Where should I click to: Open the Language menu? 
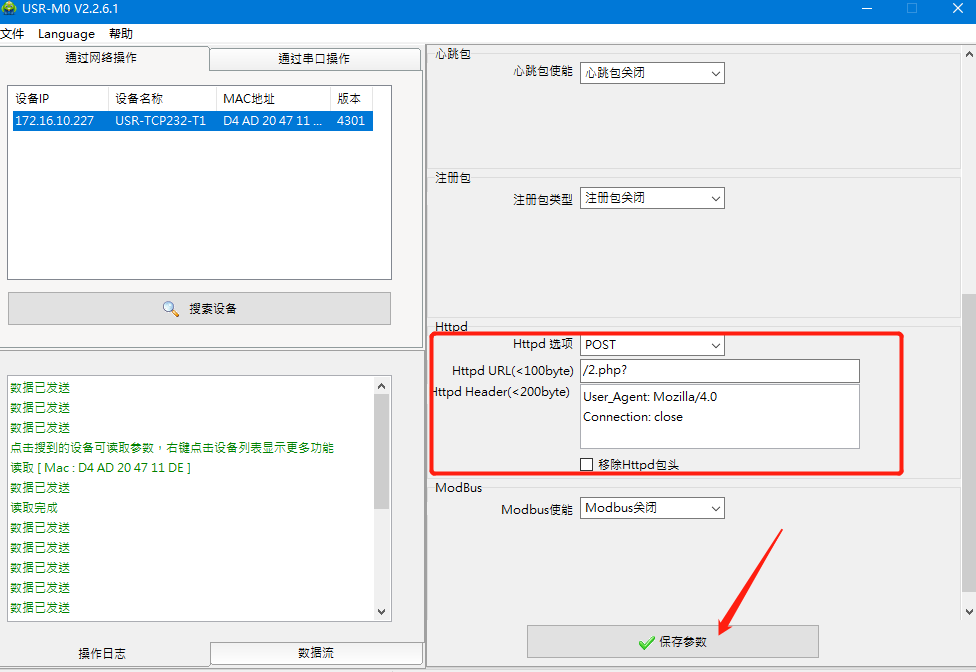(66, 34)
